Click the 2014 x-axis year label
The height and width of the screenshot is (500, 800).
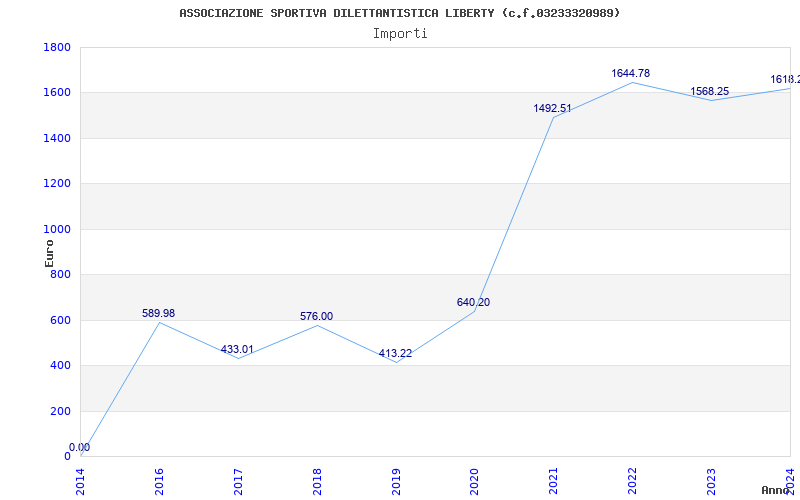[x=80, y=482]
